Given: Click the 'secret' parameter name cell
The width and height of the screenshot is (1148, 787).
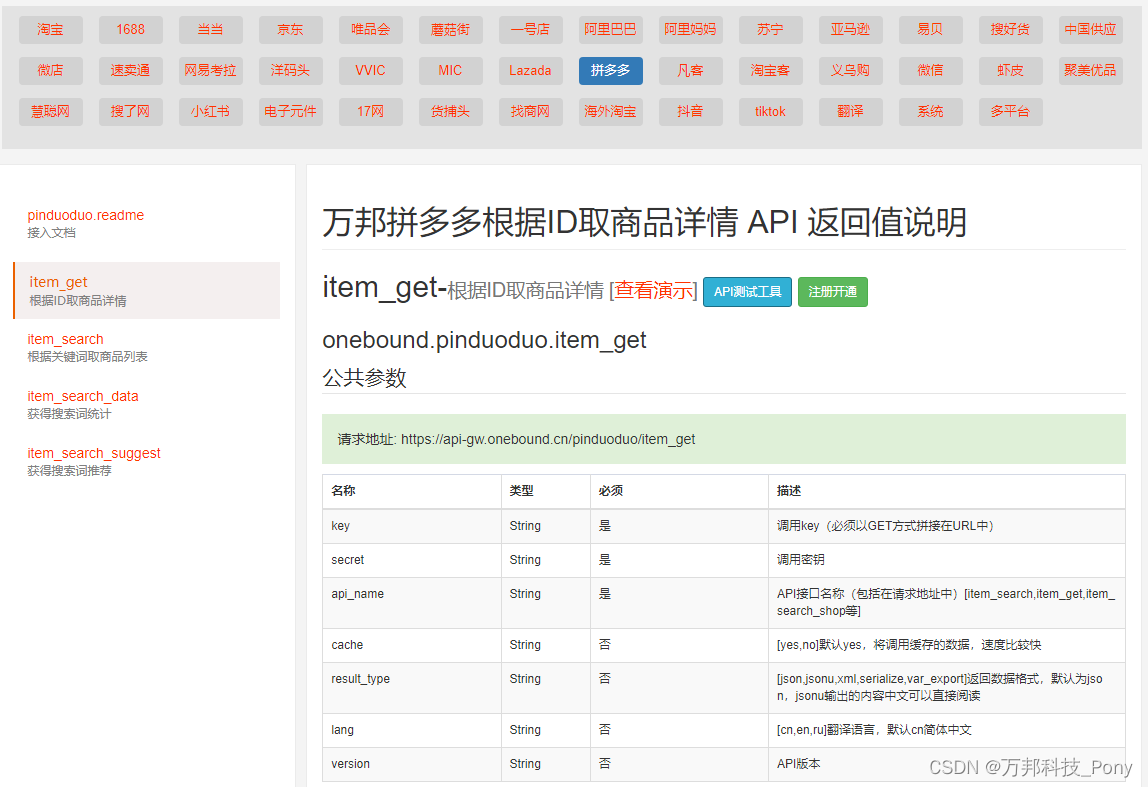Looking at the screenshot, I should [x=411, y=560].
